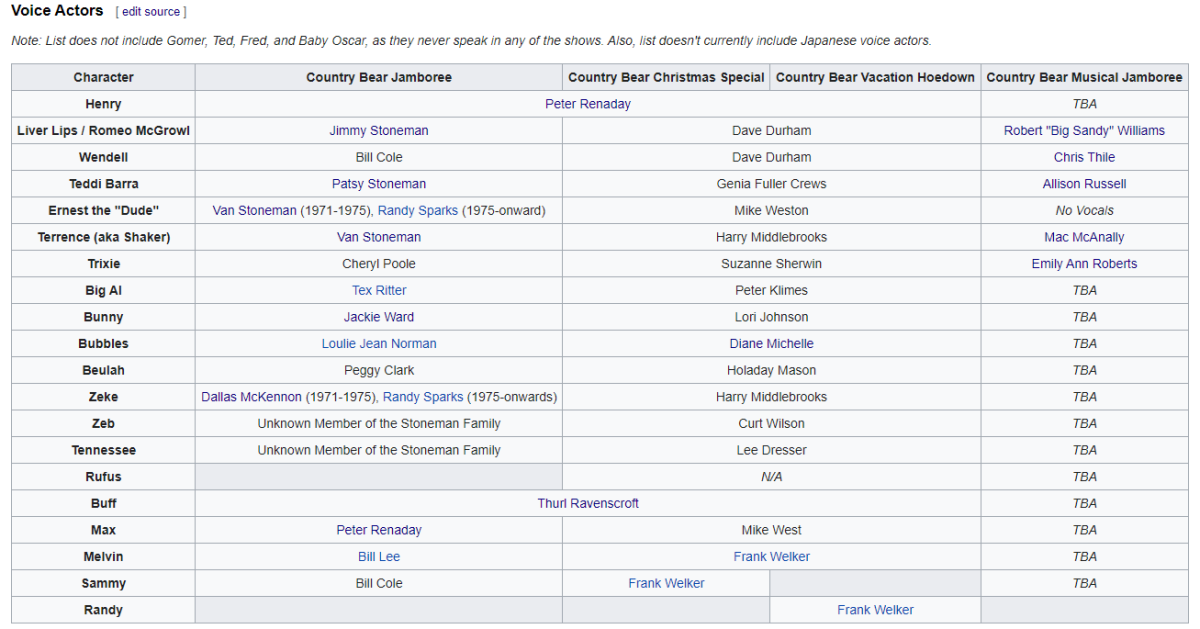
Task: Click the Lee Dresser cell
Action: tap(771, 450)
